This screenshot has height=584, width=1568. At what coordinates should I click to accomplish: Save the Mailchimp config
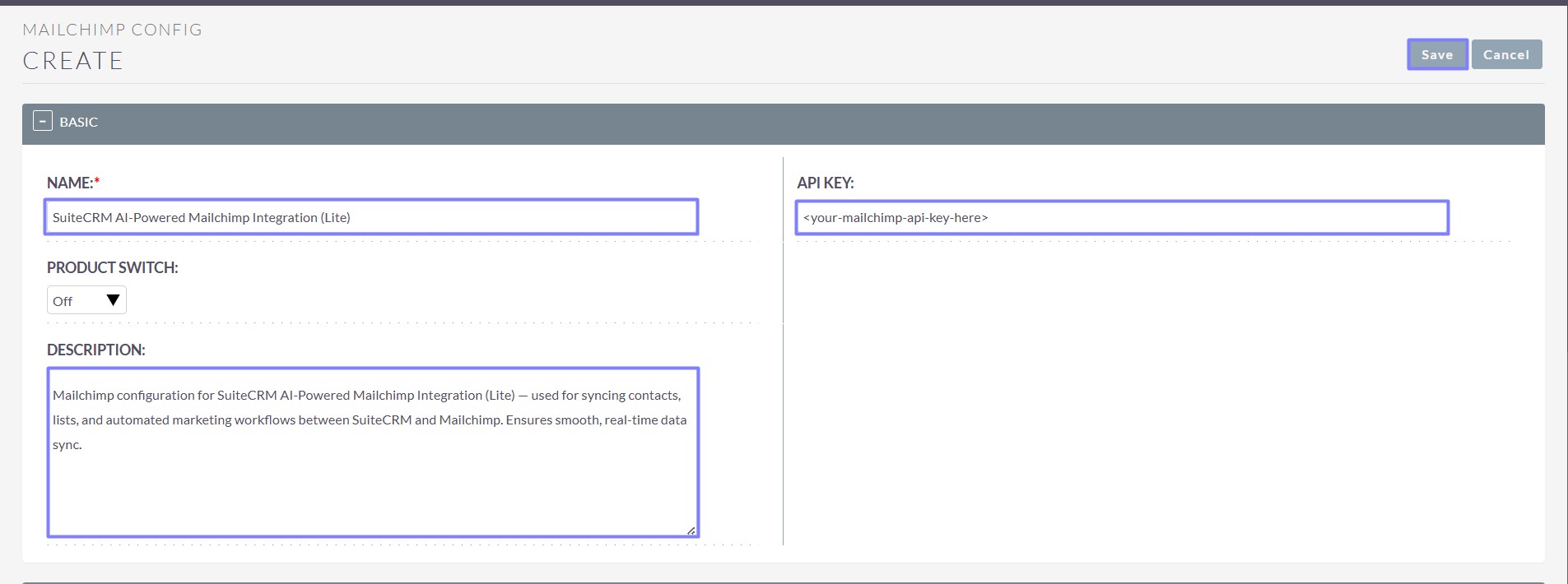1436,55
